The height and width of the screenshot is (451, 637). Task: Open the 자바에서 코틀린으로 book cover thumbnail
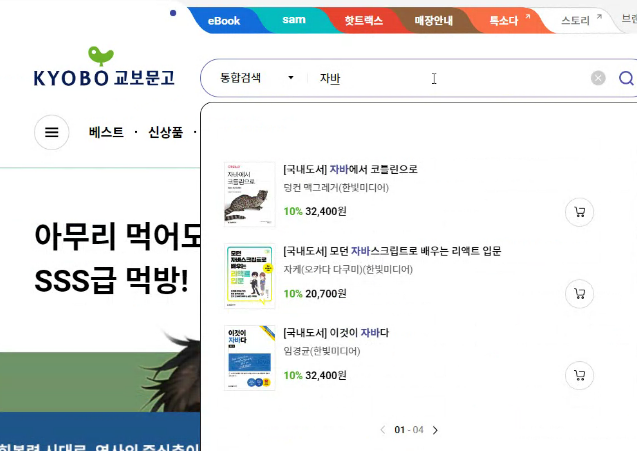point(249,194)
